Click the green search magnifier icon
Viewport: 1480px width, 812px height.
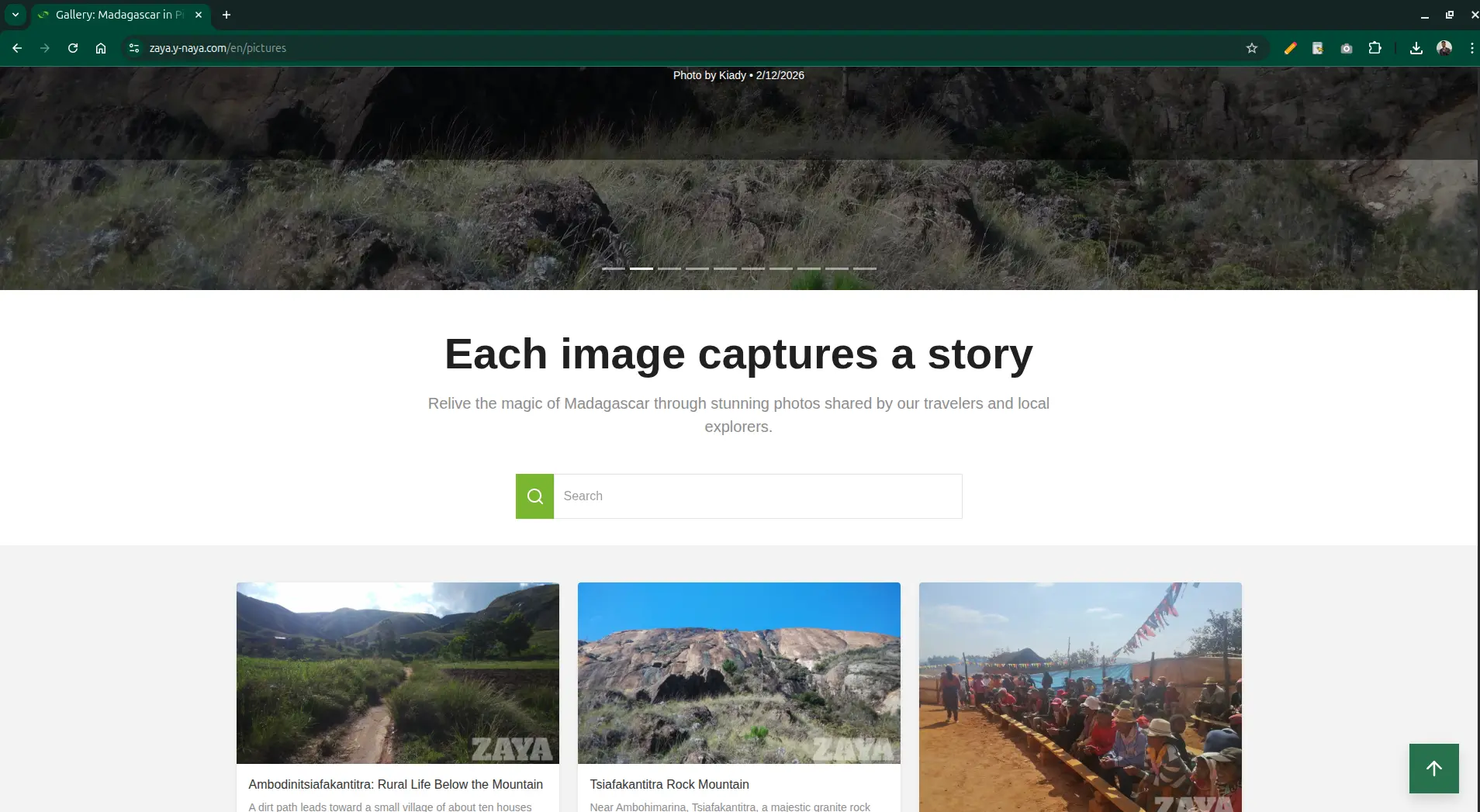tap(534, 496)
